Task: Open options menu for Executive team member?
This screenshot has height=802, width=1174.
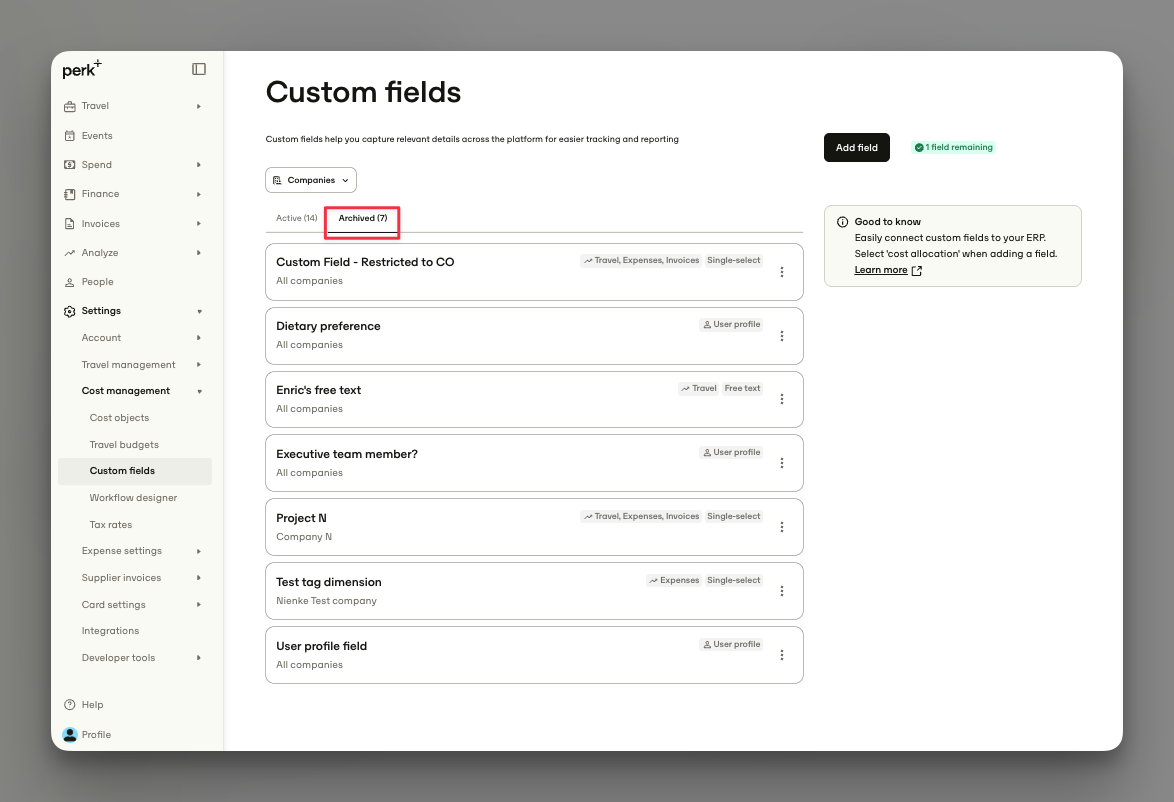Action: (782, 464)
